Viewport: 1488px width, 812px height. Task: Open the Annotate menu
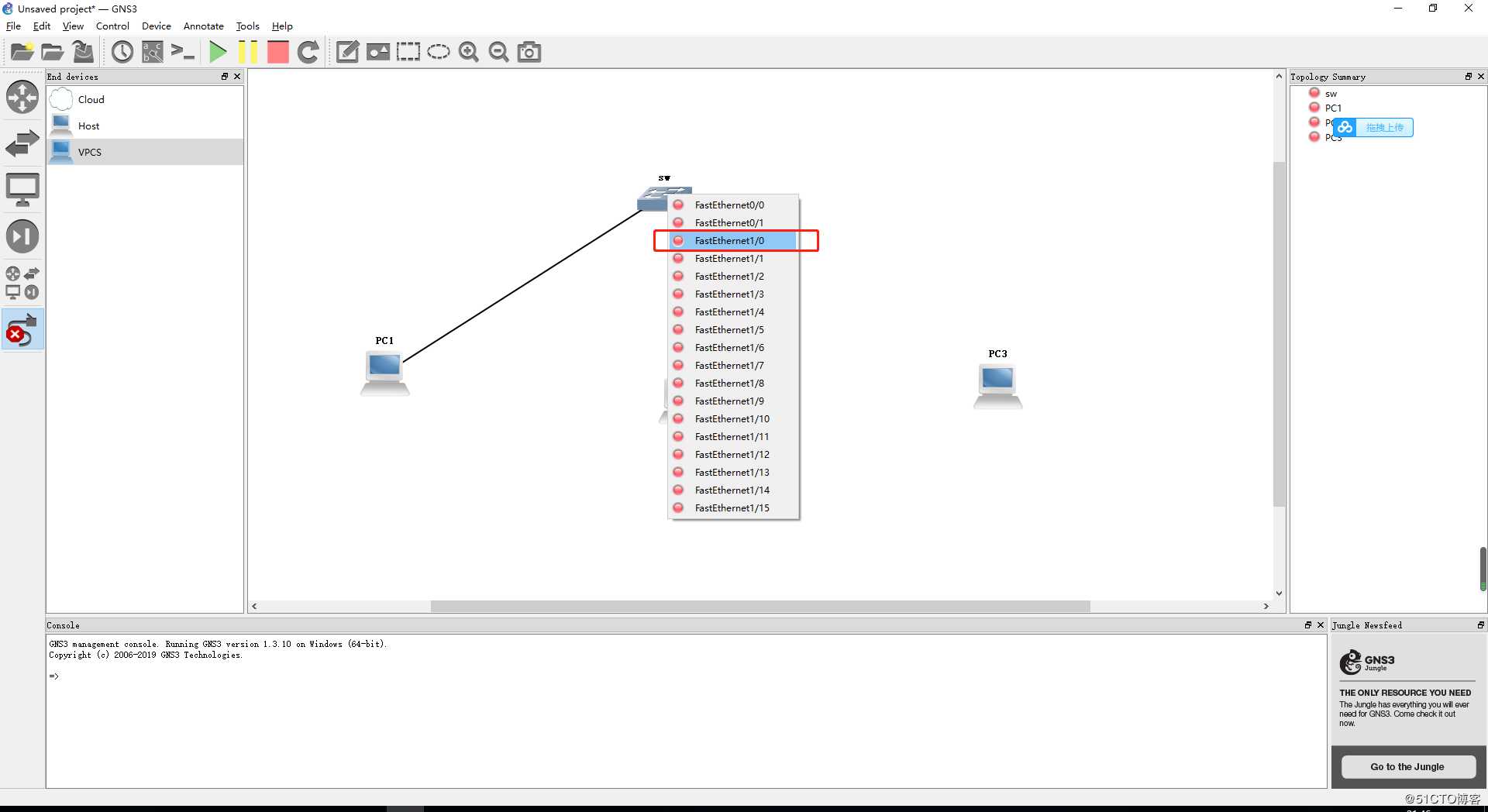[x=203, y=26]
